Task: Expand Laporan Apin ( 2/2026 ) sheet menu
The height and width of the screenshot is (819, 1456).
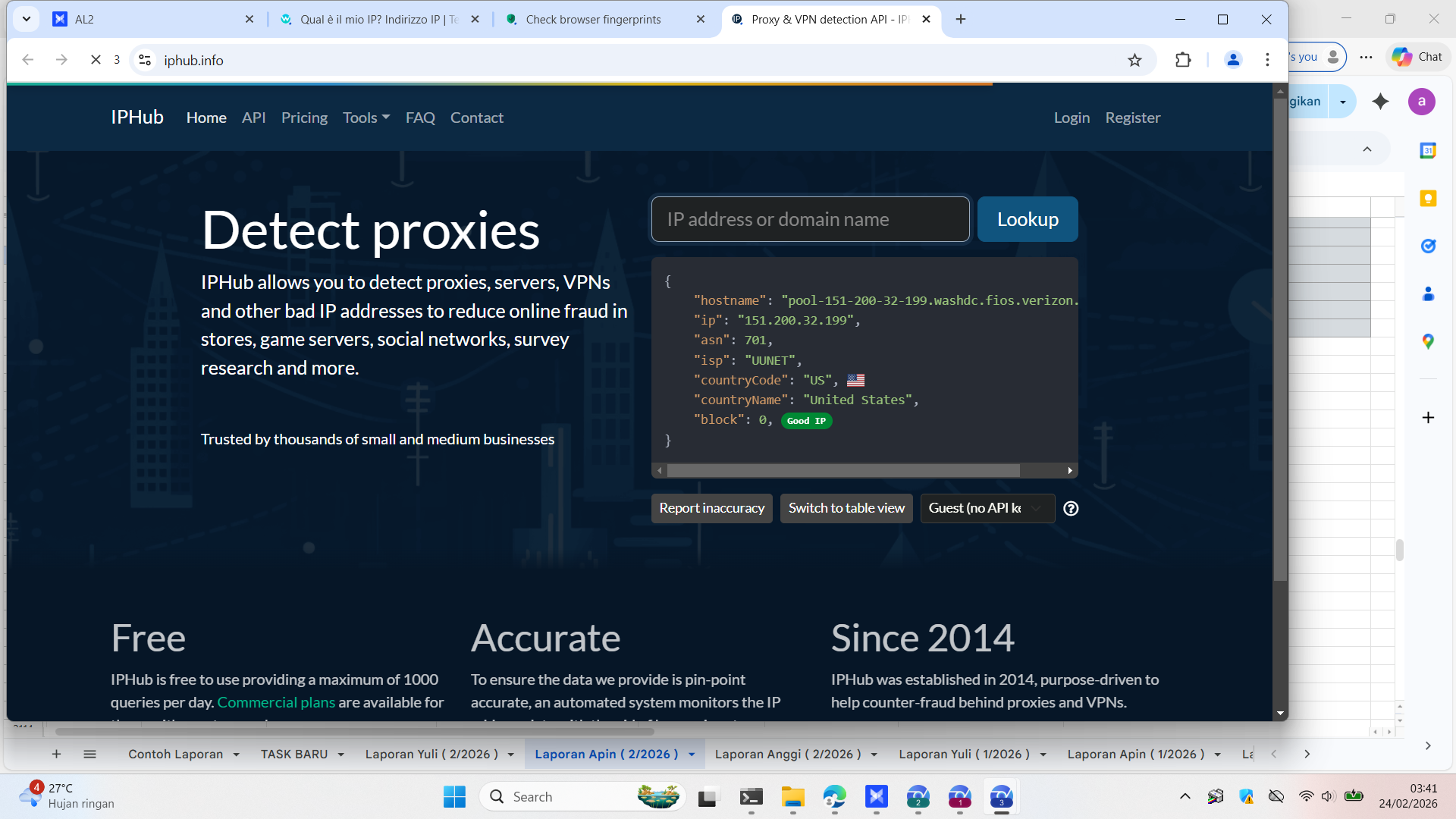Action: point(692,755)
